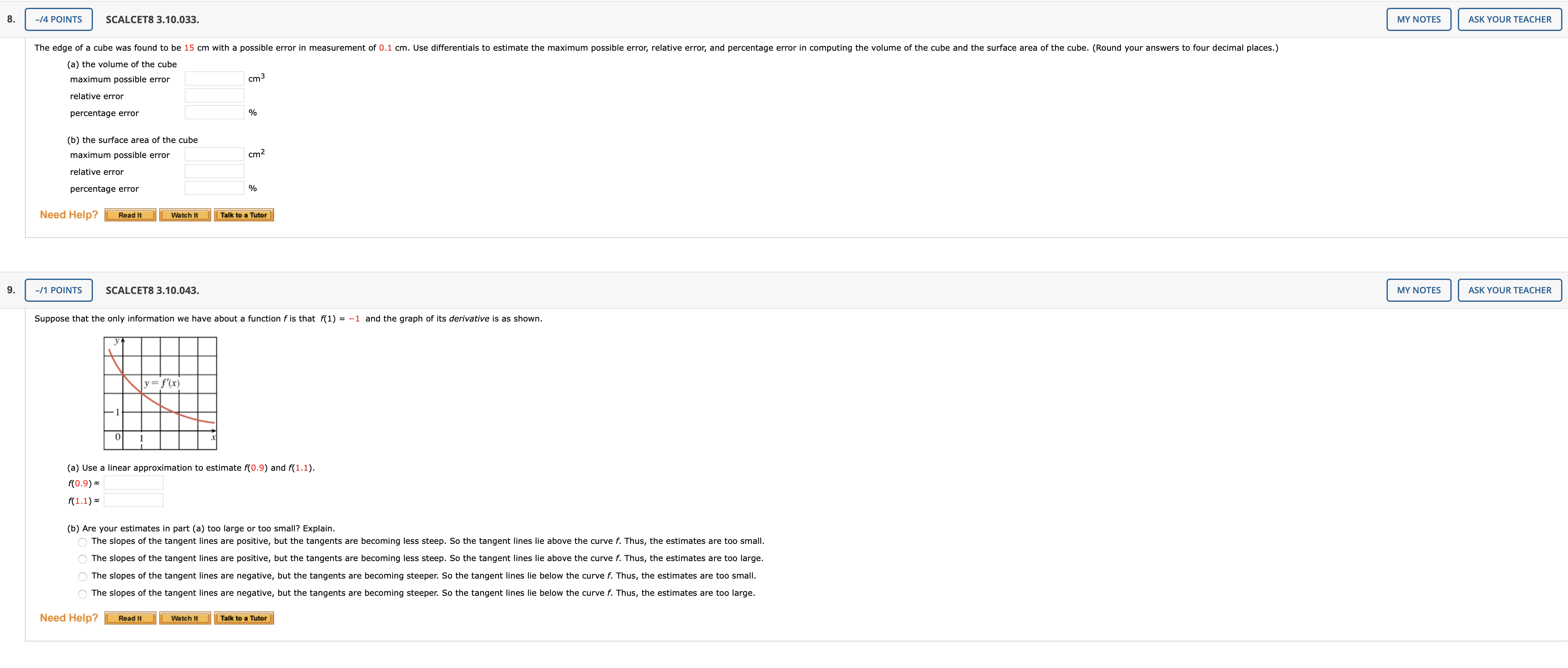Click Read It button for question 8
This screenshot has height=668, width=1568.
(x=130, y=215)
